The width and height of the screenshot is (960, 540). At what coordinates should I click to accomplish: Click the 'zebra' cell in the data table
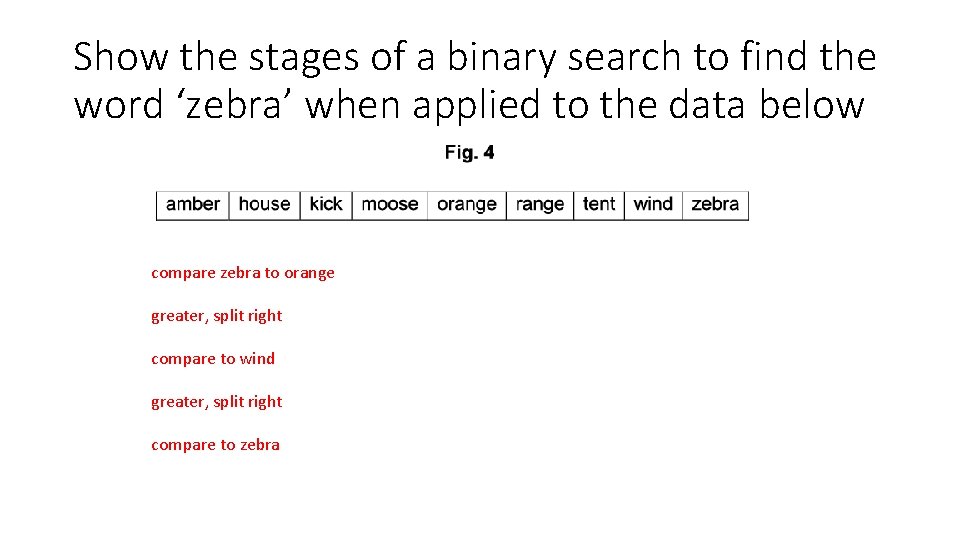[x=715, y=204]
